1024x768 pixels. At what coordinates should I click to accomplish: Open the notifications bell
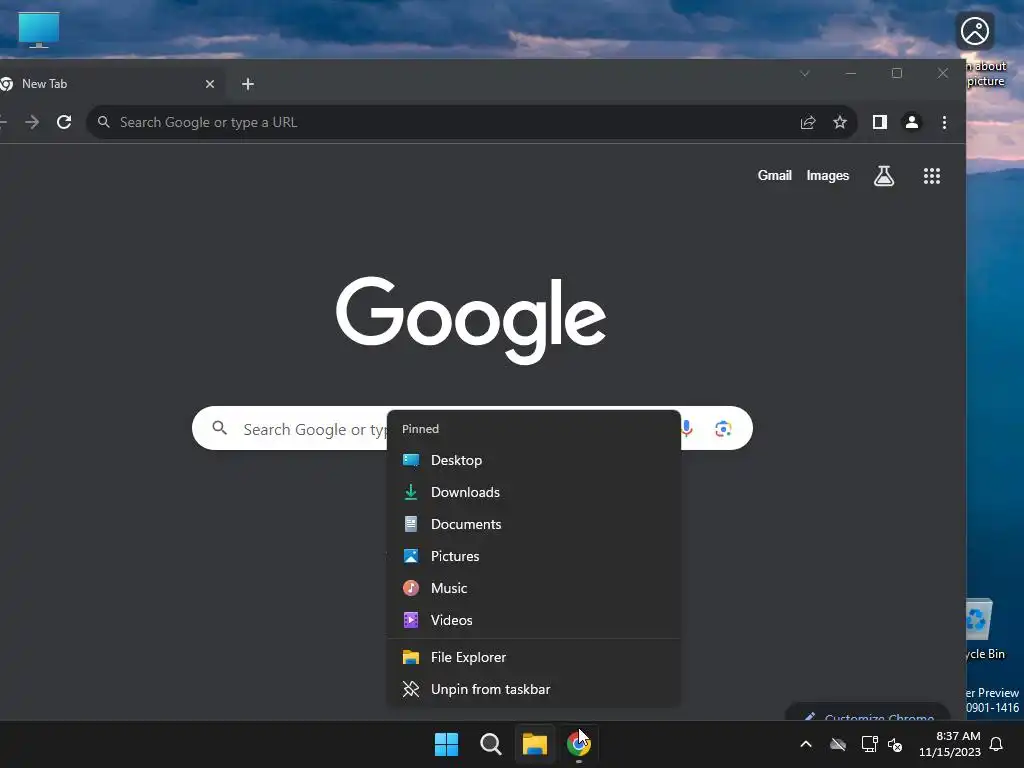click(x=997, y=744)
